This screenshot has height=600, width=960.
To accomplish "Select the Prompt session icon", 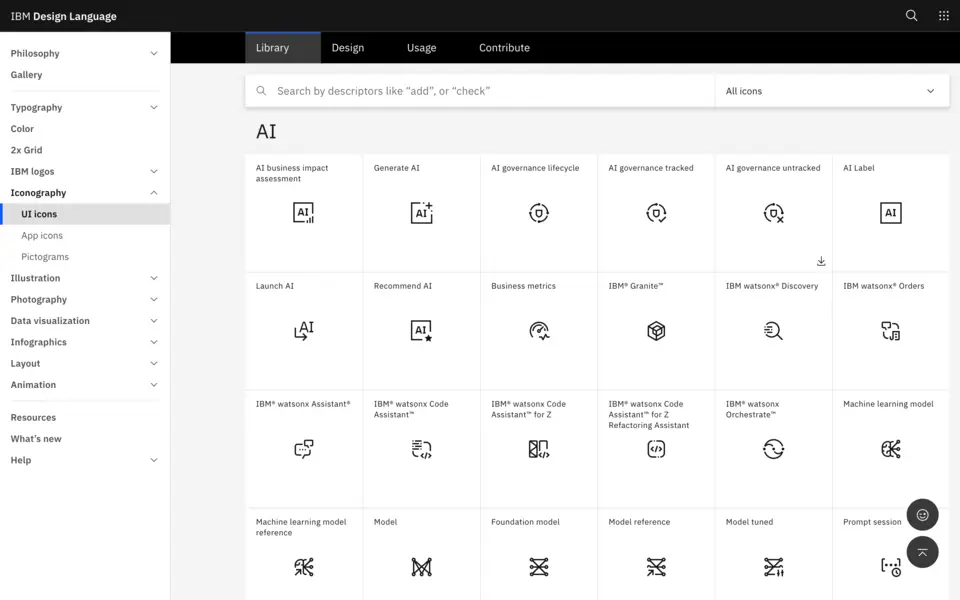I will (891, 567).
